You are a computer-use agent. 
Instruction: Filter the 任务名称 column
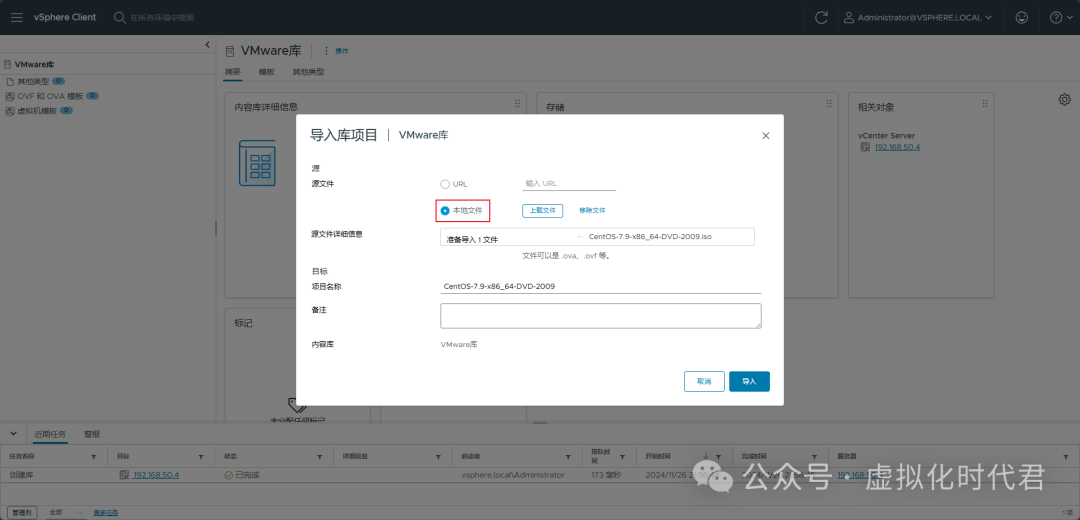[x=94, y=457]
